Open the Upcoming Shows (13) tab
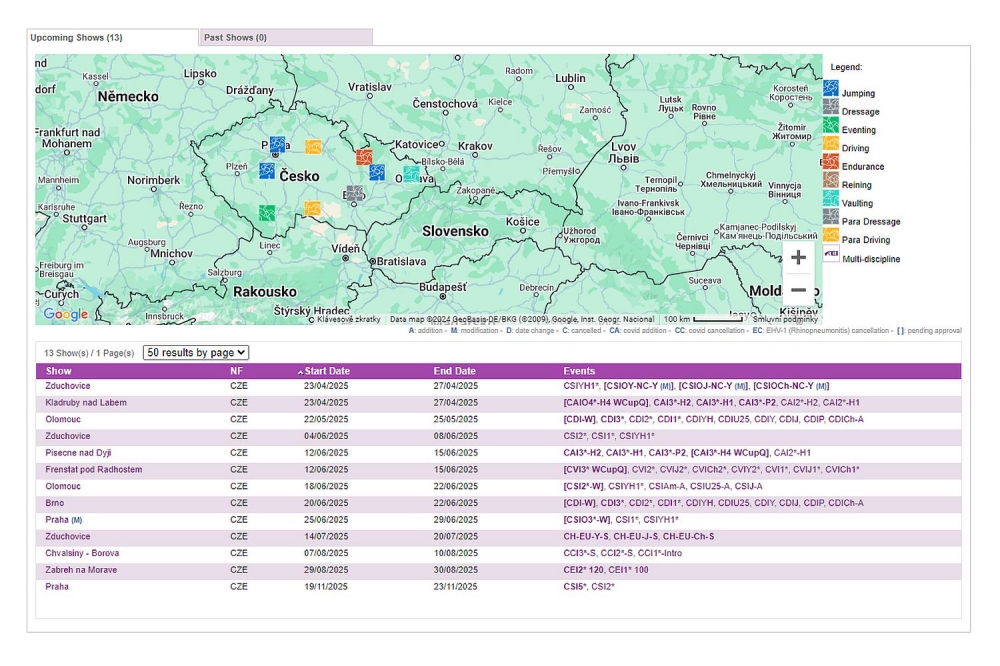This screenshot has width=1000, height=666. [x=112, y=38]
